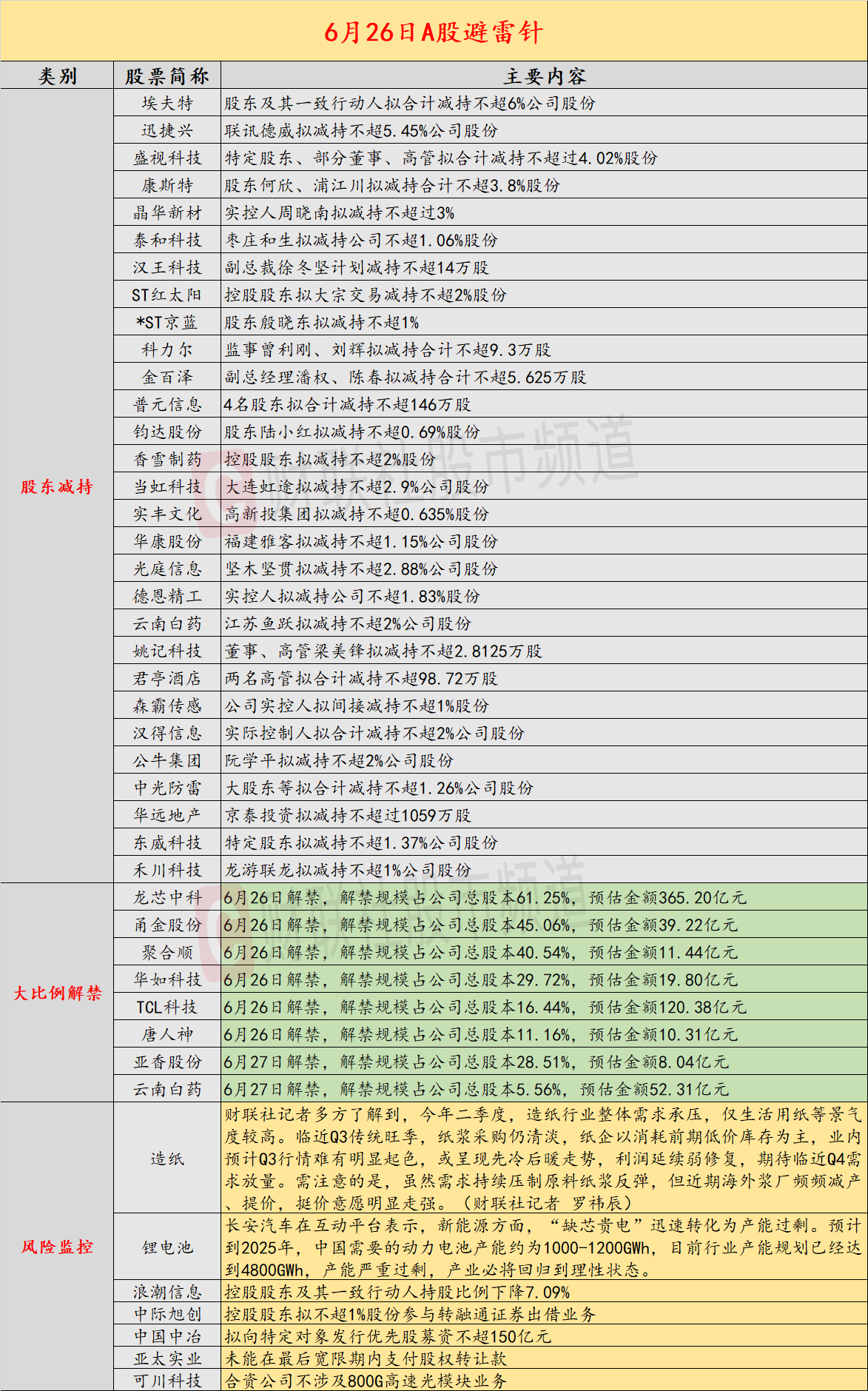Select stock name 森霸传感
868x1391 pixels.
pos(167,705)
